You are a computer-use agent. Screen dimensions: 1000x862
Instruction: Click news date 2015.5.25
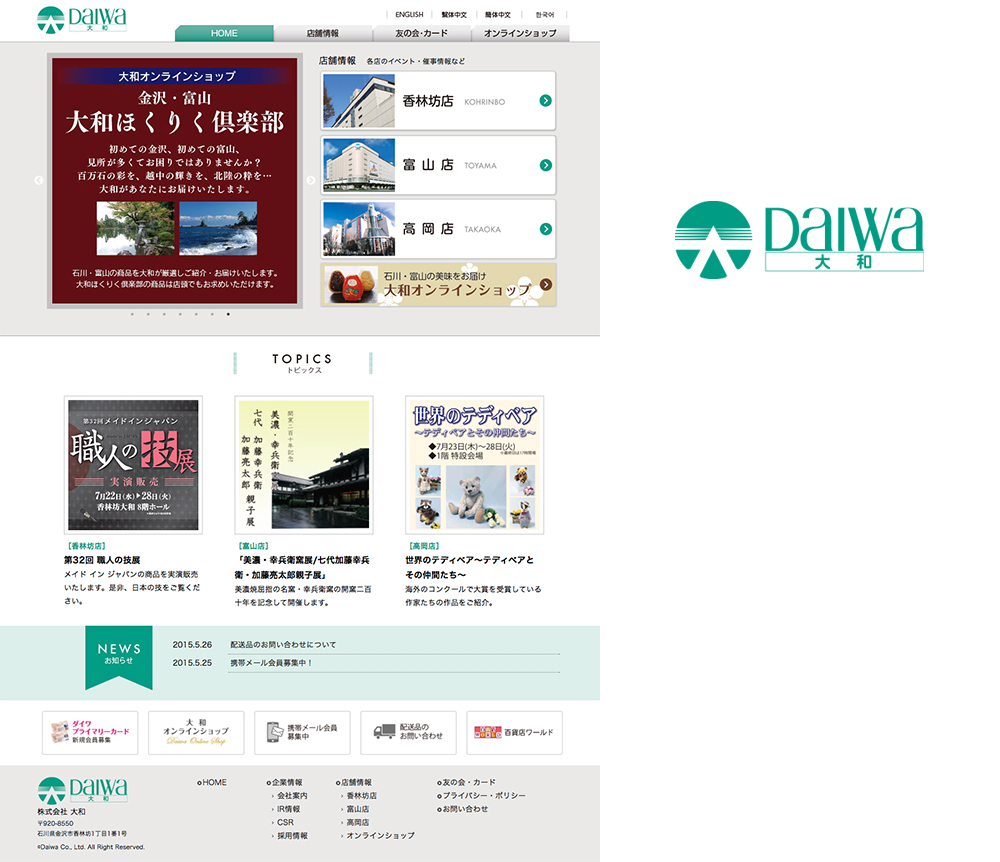tap(192, 663)
